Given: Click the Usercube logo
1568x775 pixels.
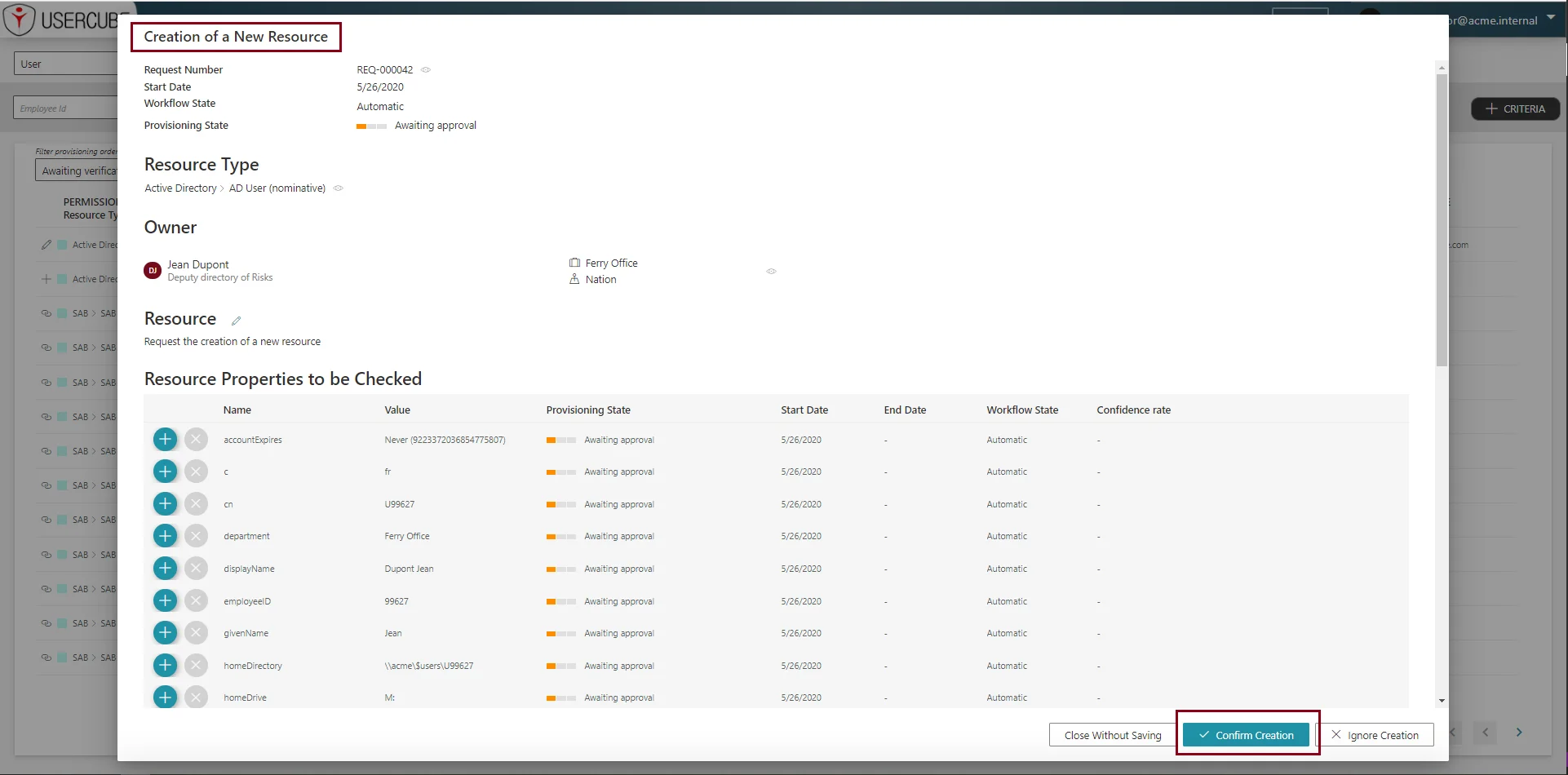Looking at the screenshot, I should pyautogui.click(x=65, y=20).
